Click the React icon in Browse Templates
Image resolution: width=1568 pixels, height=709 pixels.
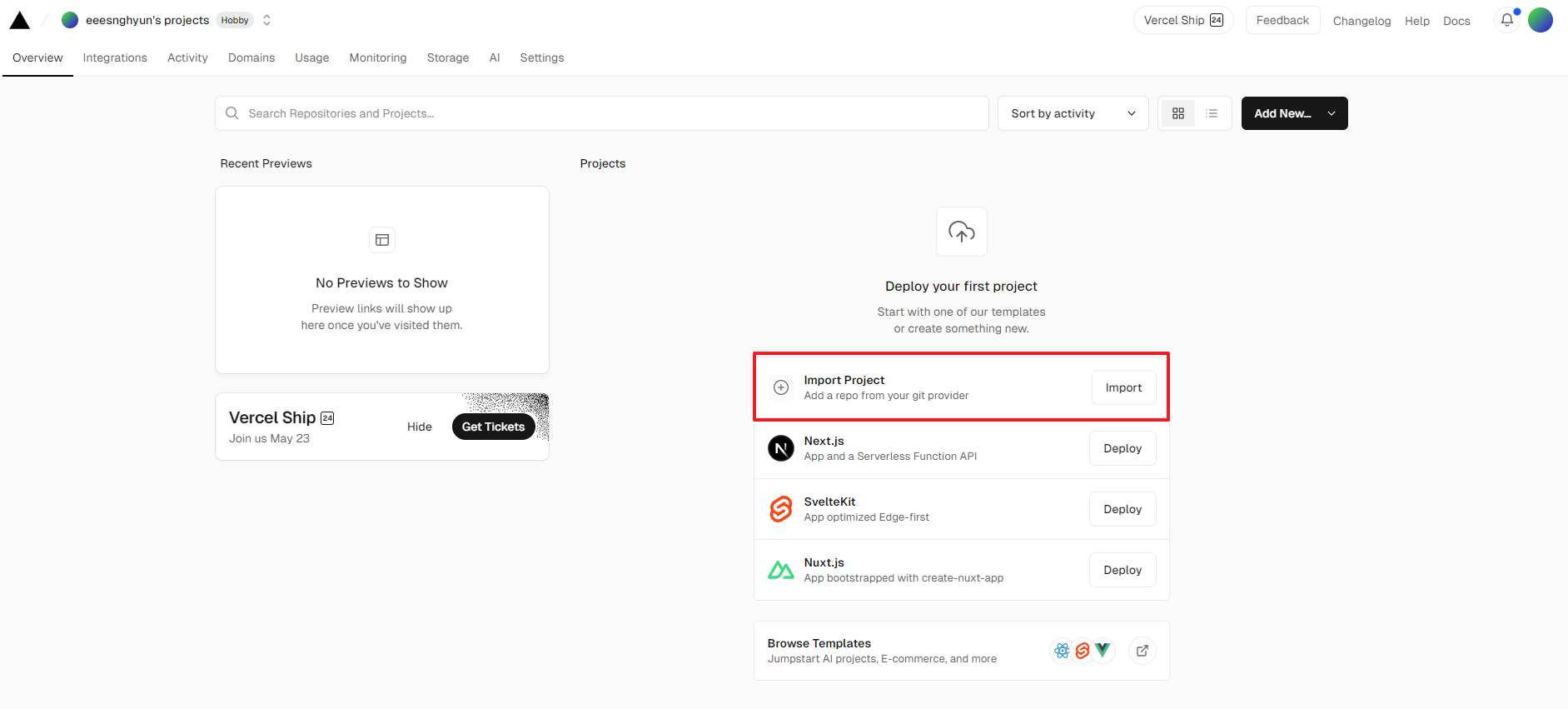tap(1062, 651)
